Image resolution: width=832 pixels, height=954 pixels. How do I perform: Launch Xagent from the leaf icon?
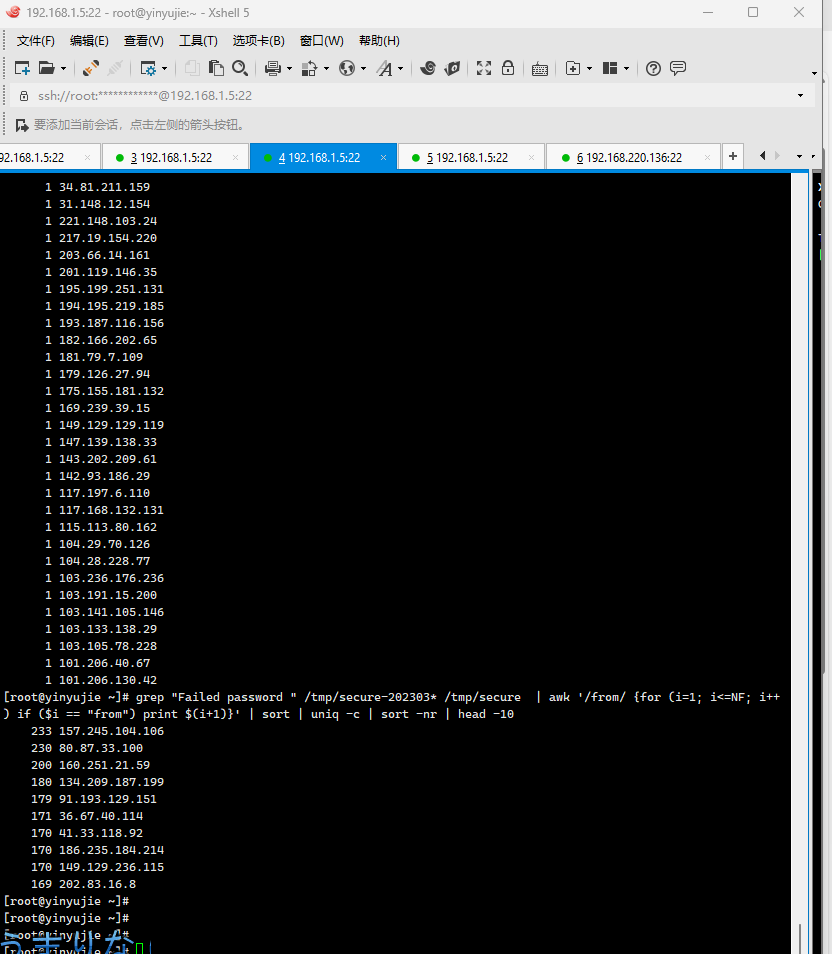pyautogui.click(x=452, y=68)
